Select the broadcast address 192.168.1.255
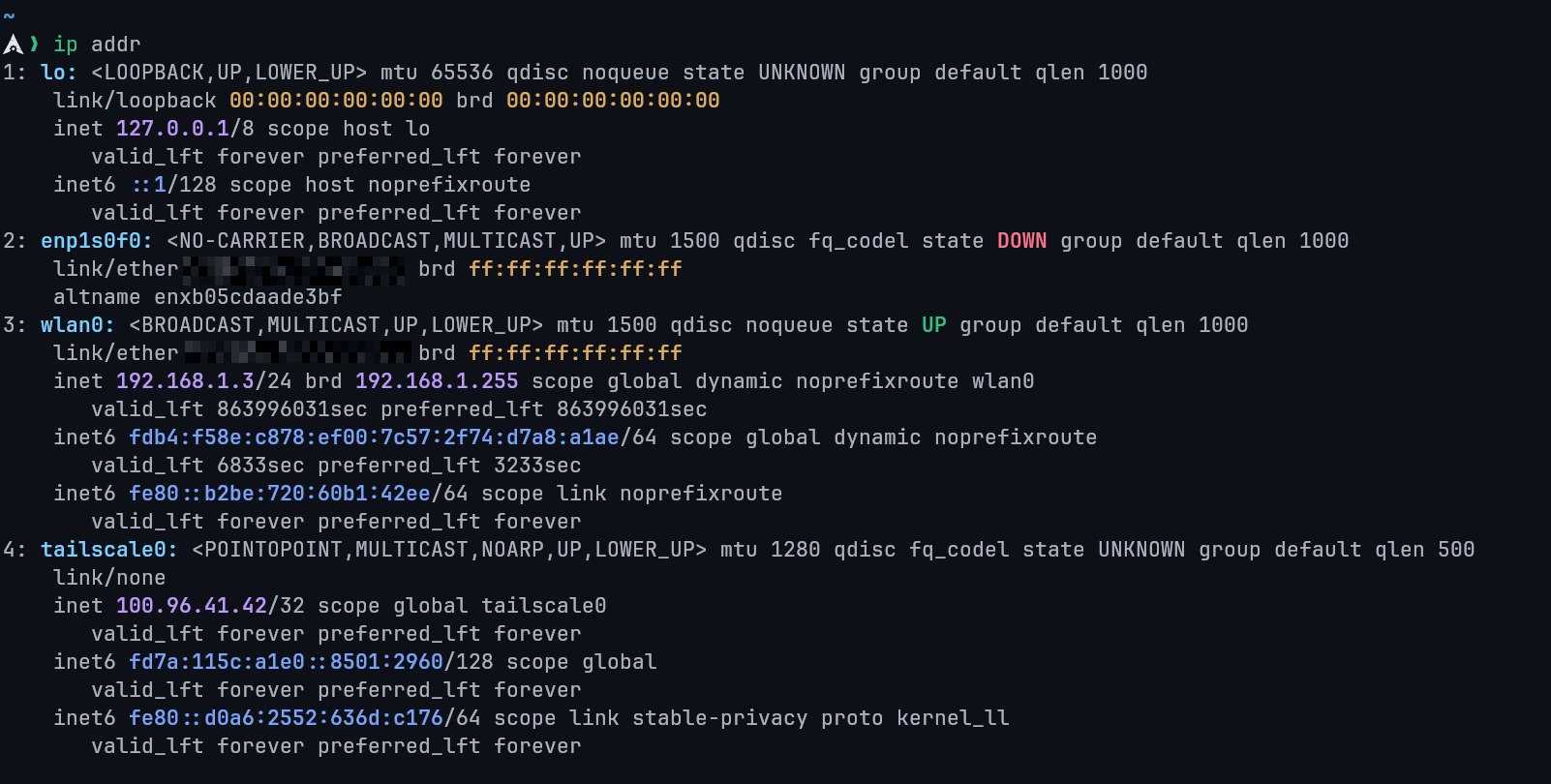Screen dimensions: 1551x784 tap(437, 381)
